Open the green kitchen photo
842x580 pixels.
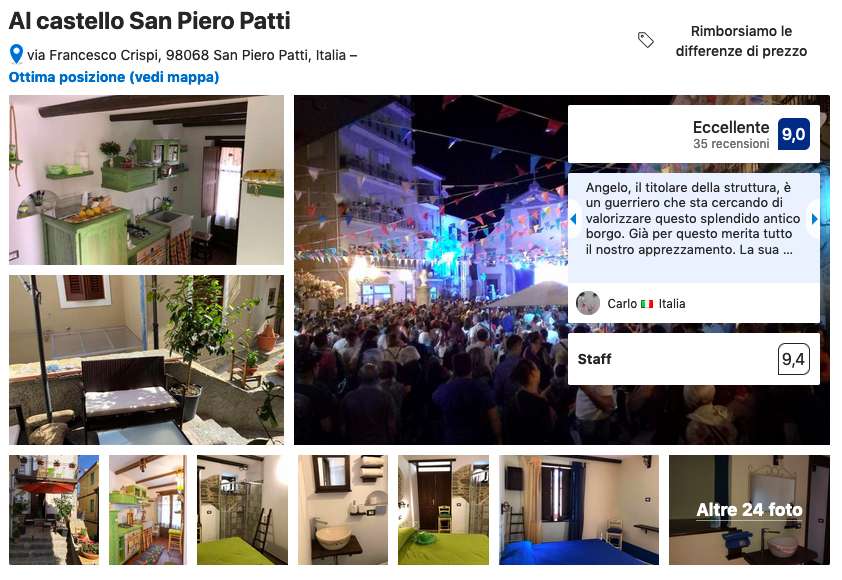tap(146, 180)
